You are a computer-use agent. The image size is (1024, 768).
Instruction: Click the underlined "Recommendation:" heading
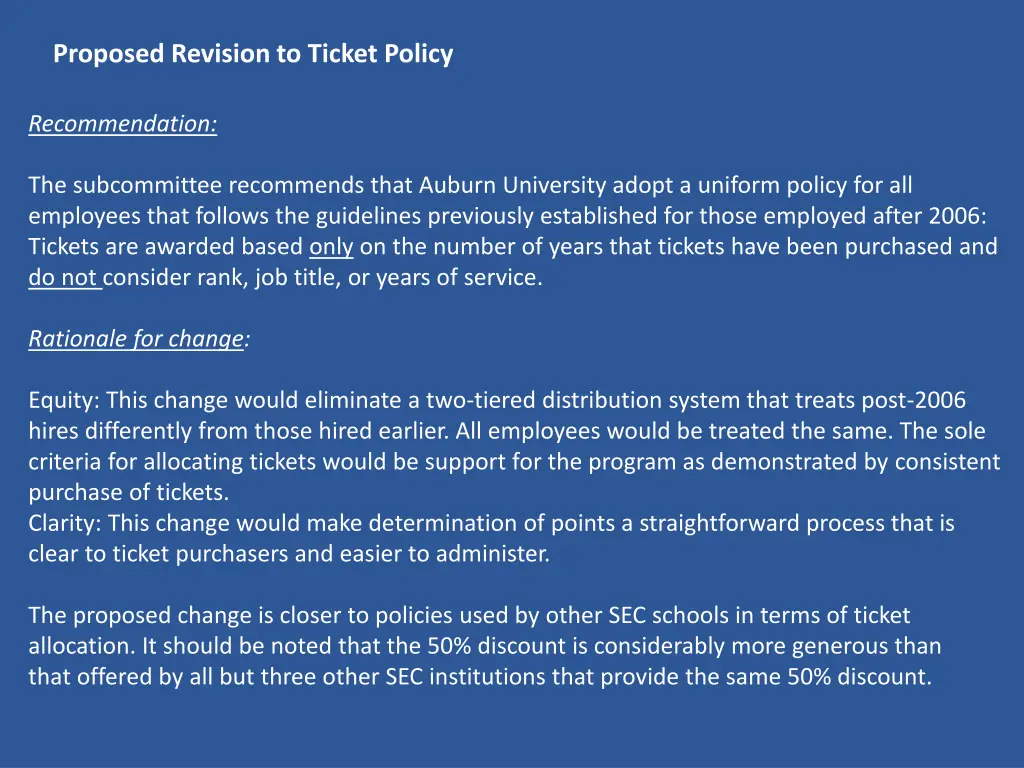click(123, 124)
